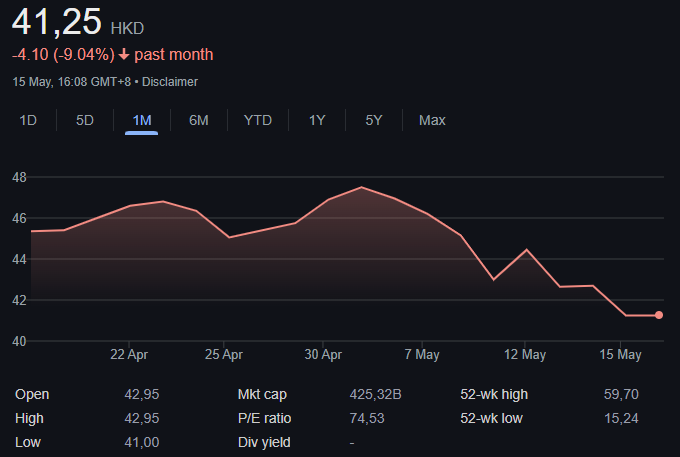Click the P/E value 74,53
Image resolution: width=680 pixels, height=457 pixels.
(367, 418)
